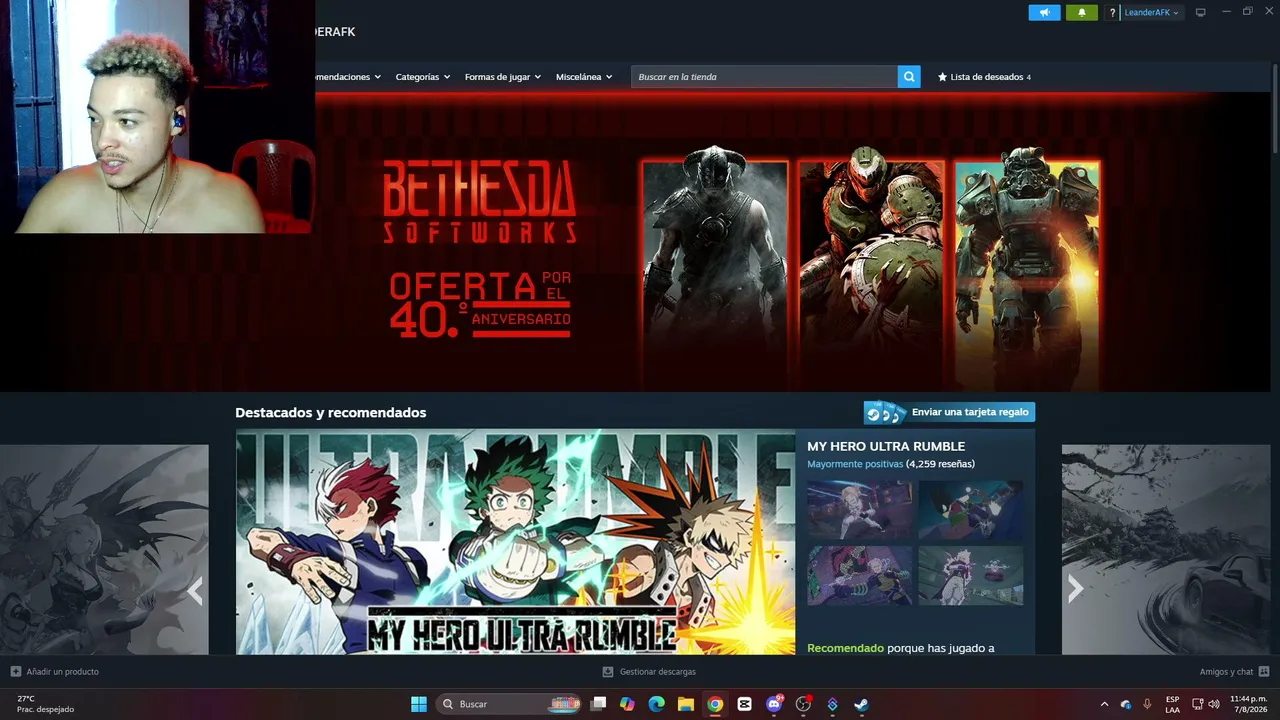1280x720 pixels.
Task: Open the greyed-out previous game capsule with the winged character
Action: (104, 550)
